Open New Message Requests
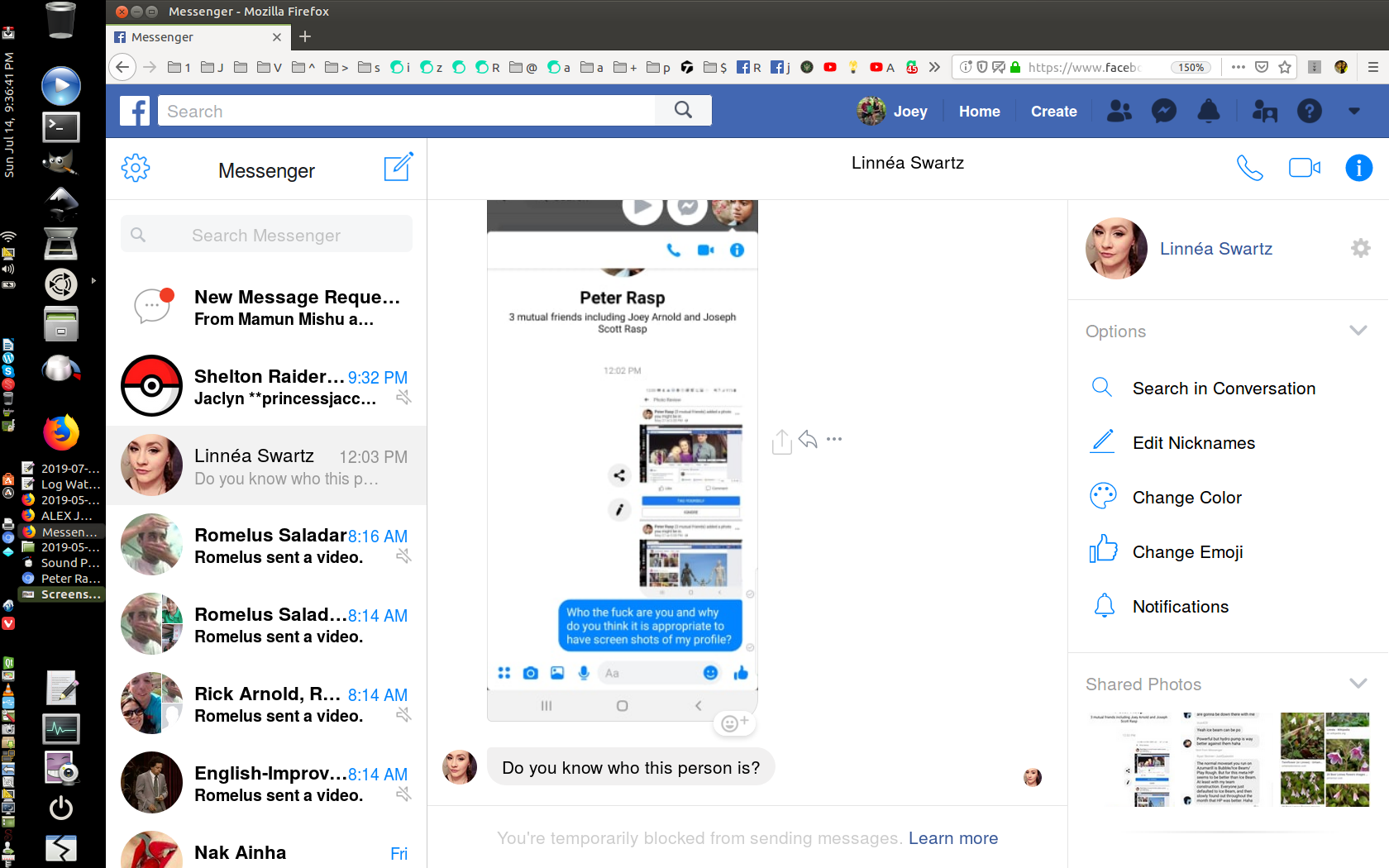Screen dimensions: 1389x868 click(x=266, y=307)
